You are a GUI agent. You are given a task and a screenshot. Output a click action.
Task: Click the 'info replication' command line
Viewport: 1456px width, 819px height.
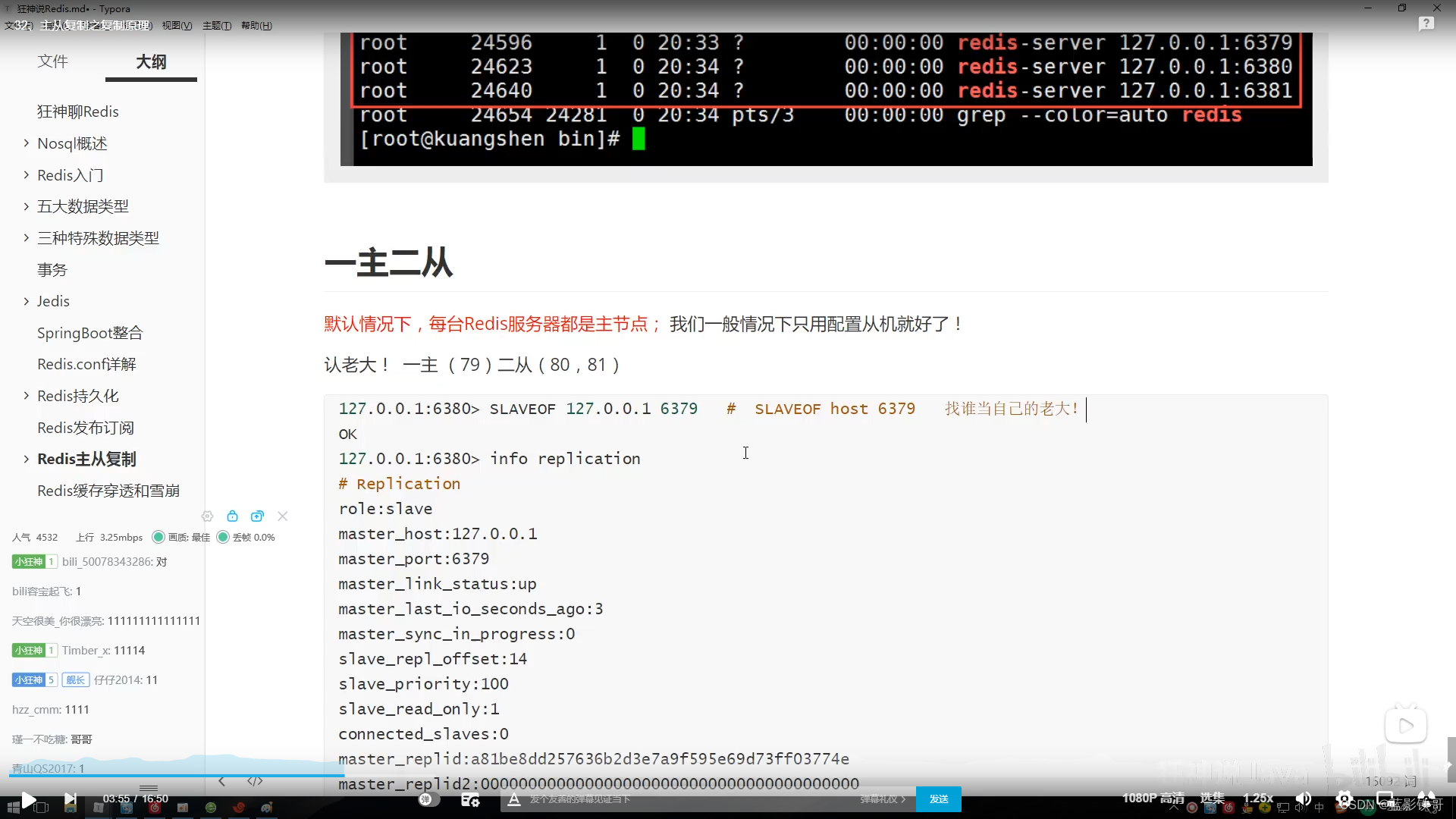(x=489, y=459)
